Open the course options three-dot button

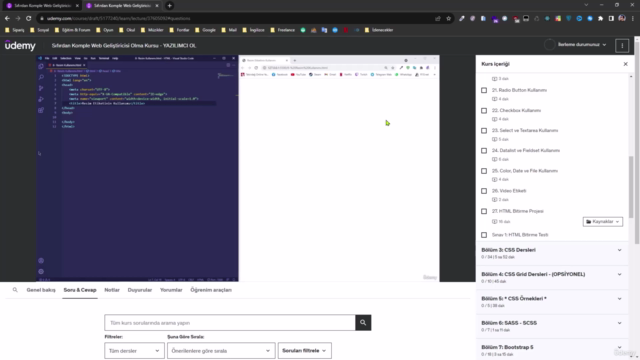coord(622,45)
